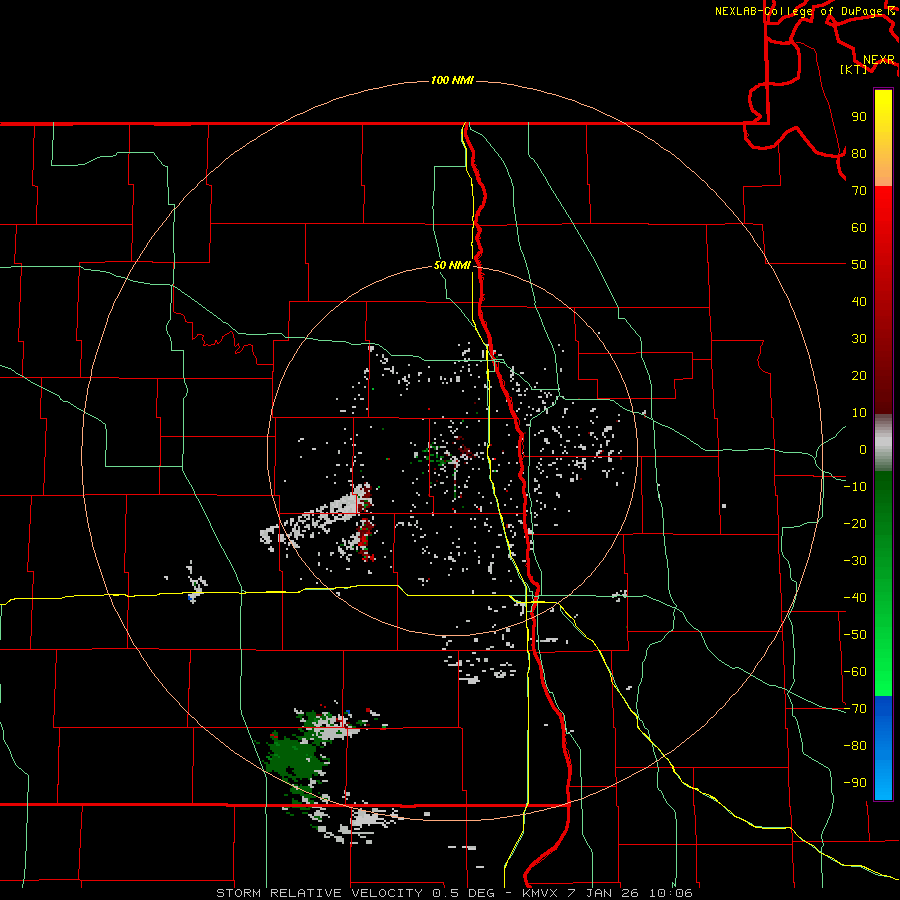
Task: Click the -70 value on velocity scale
Action: (x=855, y=709)
